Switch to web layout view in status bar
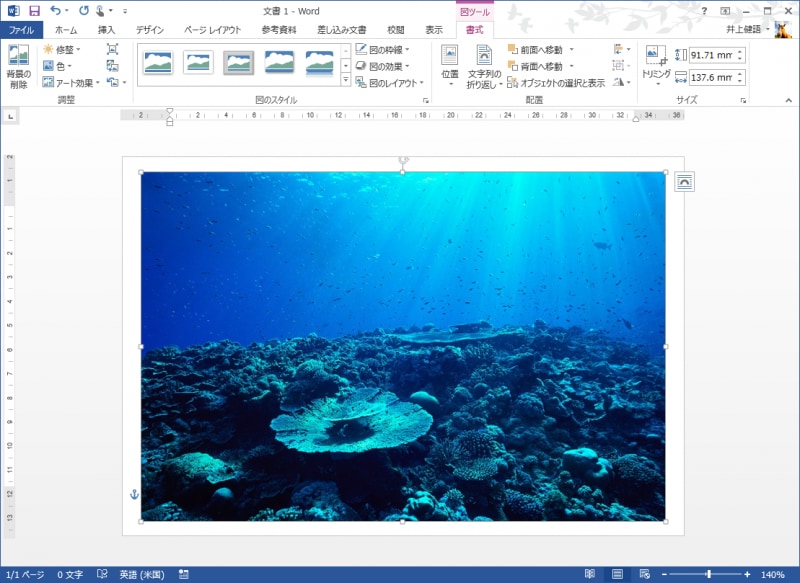This screenshot has height=583, width=800. (643, 574)
